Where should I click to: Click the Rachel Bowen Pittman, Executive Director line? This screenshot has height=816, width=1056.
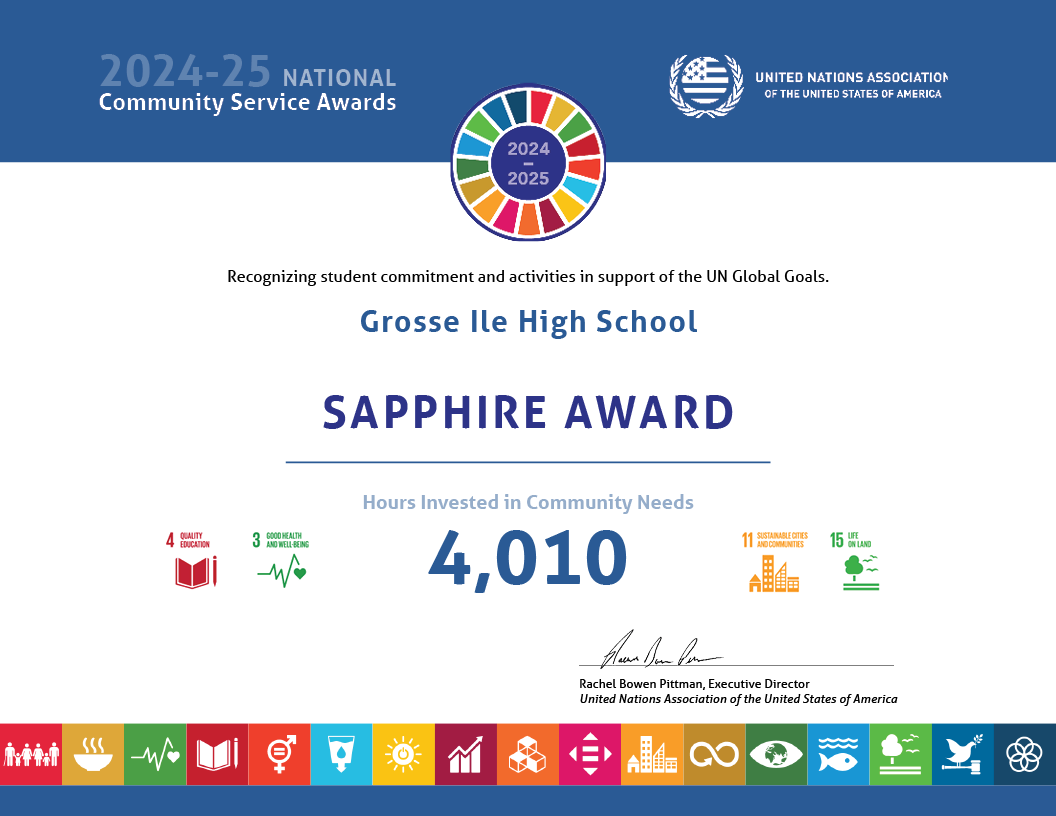(x=694, y=684)
